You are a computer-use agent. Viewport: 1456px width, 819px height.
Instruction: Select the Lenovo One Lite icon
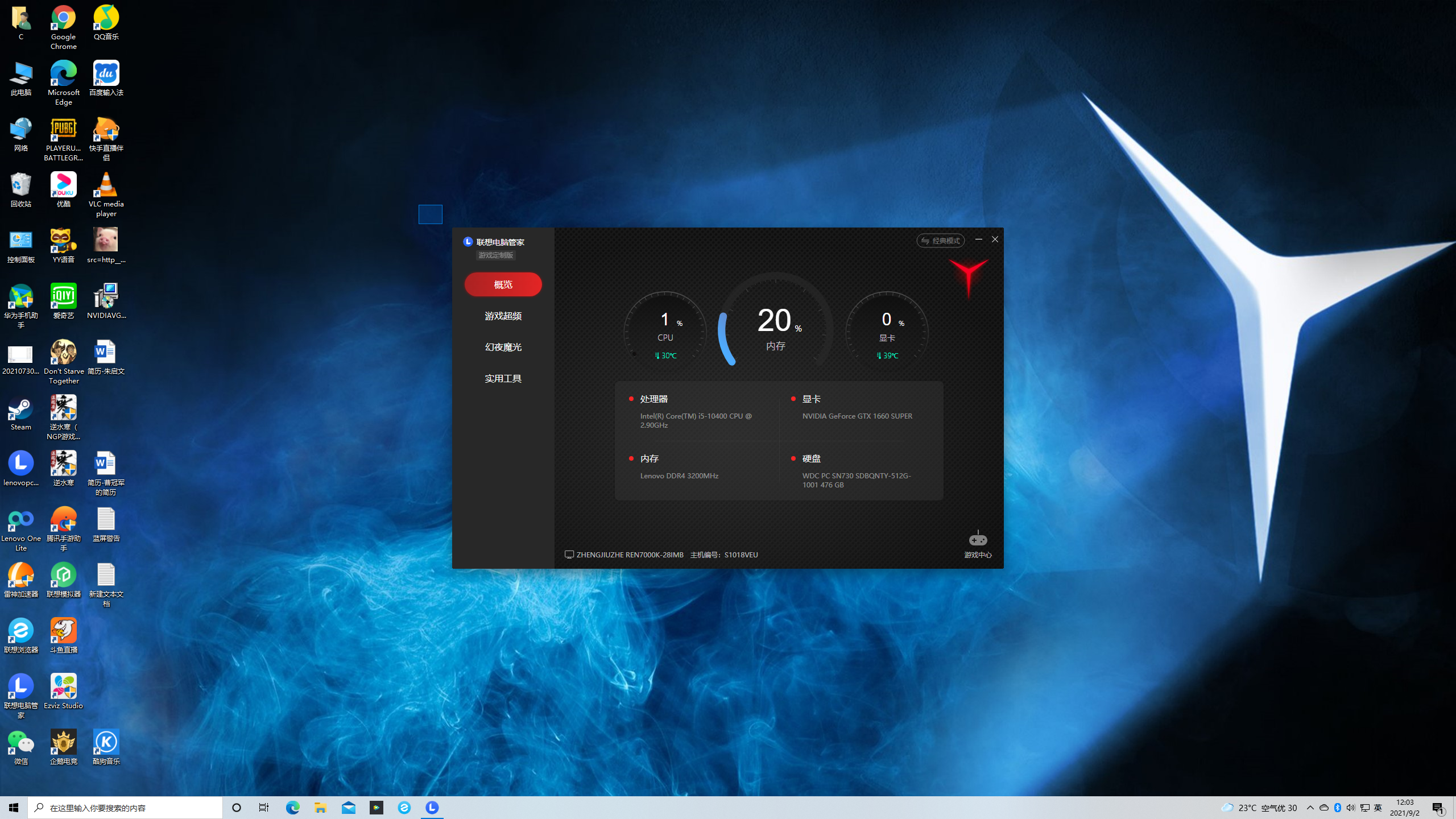pos(20,528)
